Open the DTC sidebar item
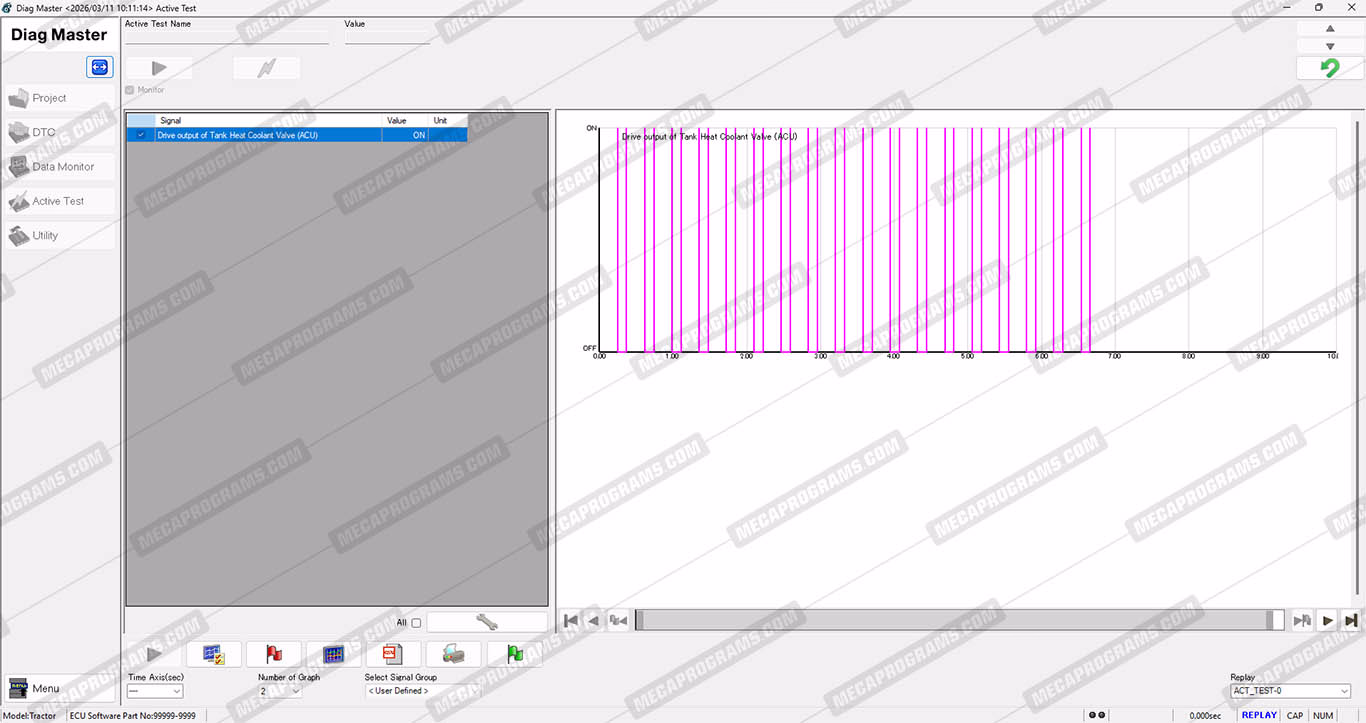 pos(59,132)
